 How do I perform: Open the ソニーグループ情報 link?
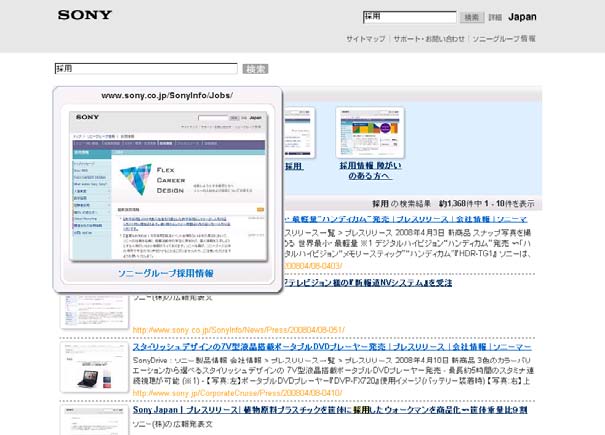tap(504, 39)
